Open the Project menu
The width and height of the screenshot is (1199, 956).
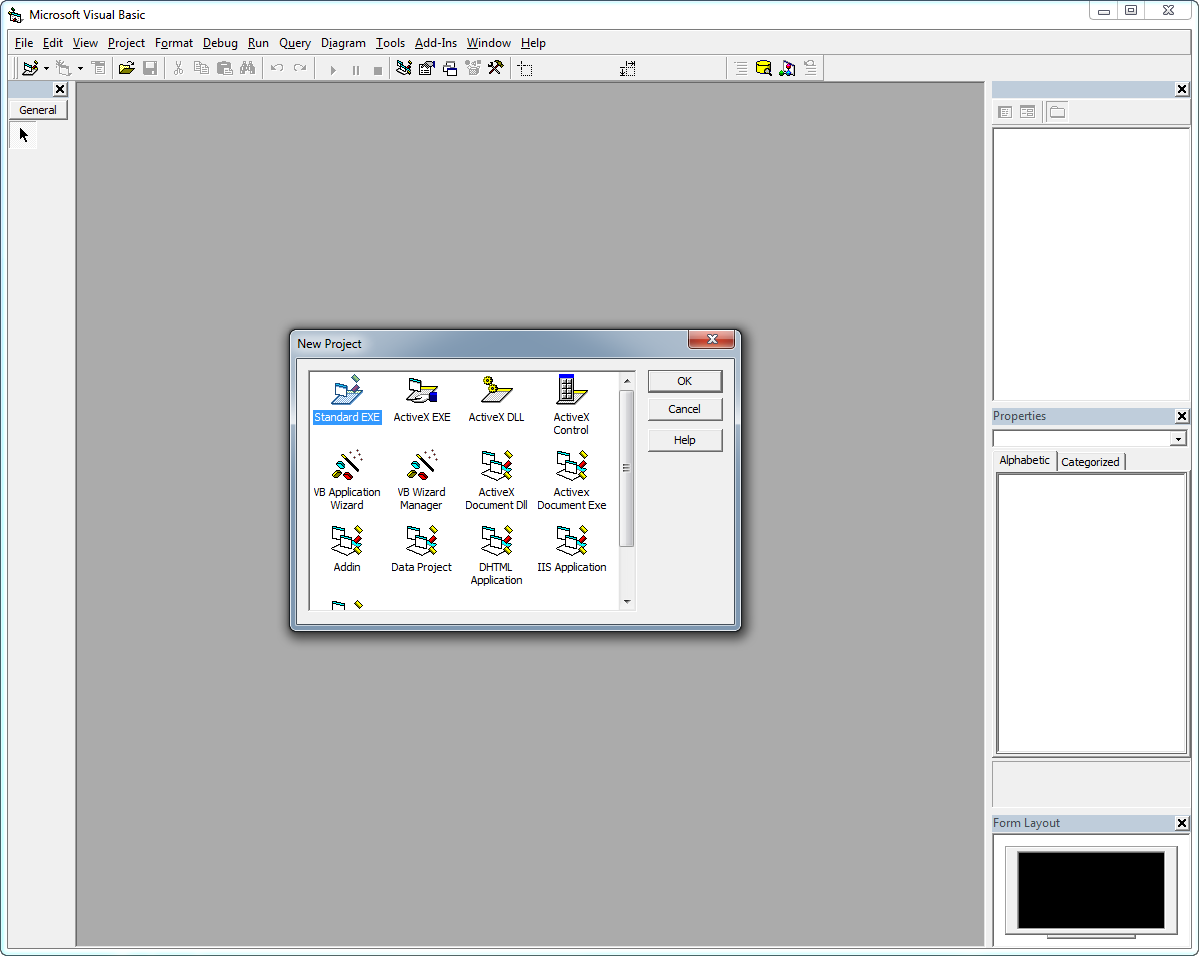(126, 43)
